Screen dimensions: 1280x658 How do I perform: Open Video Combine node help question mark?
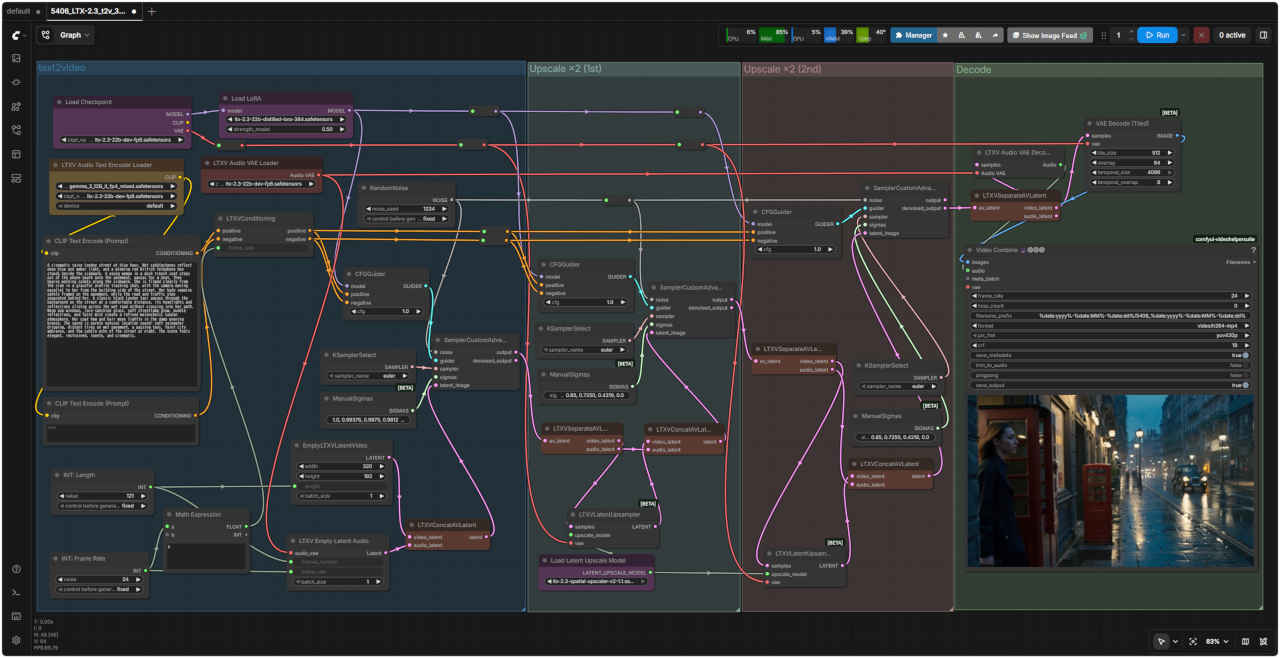[1253, 250]
